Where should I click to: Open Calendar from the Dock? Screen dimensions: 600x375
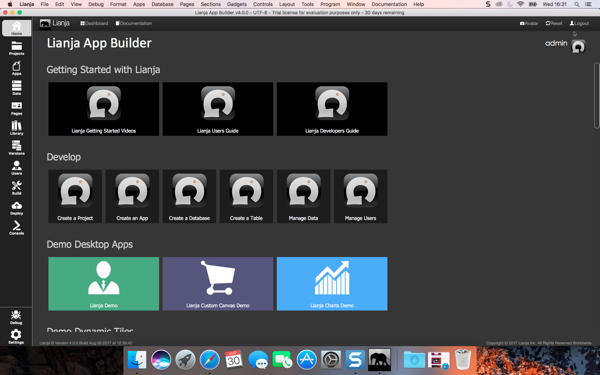pyautogui.click(x=234, y=360)
